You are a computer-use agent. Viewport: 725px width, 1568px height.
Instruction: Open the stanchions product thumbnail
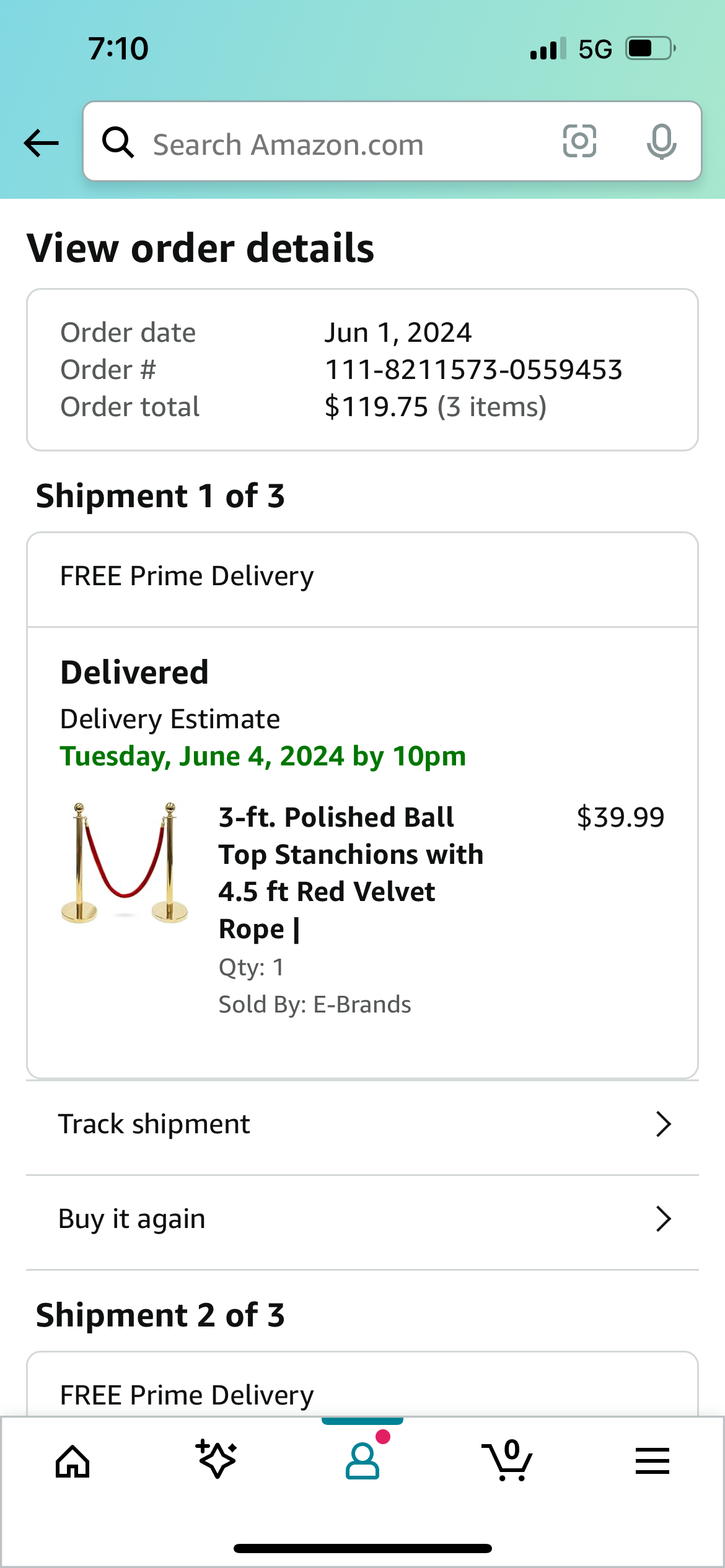(125, 863)
